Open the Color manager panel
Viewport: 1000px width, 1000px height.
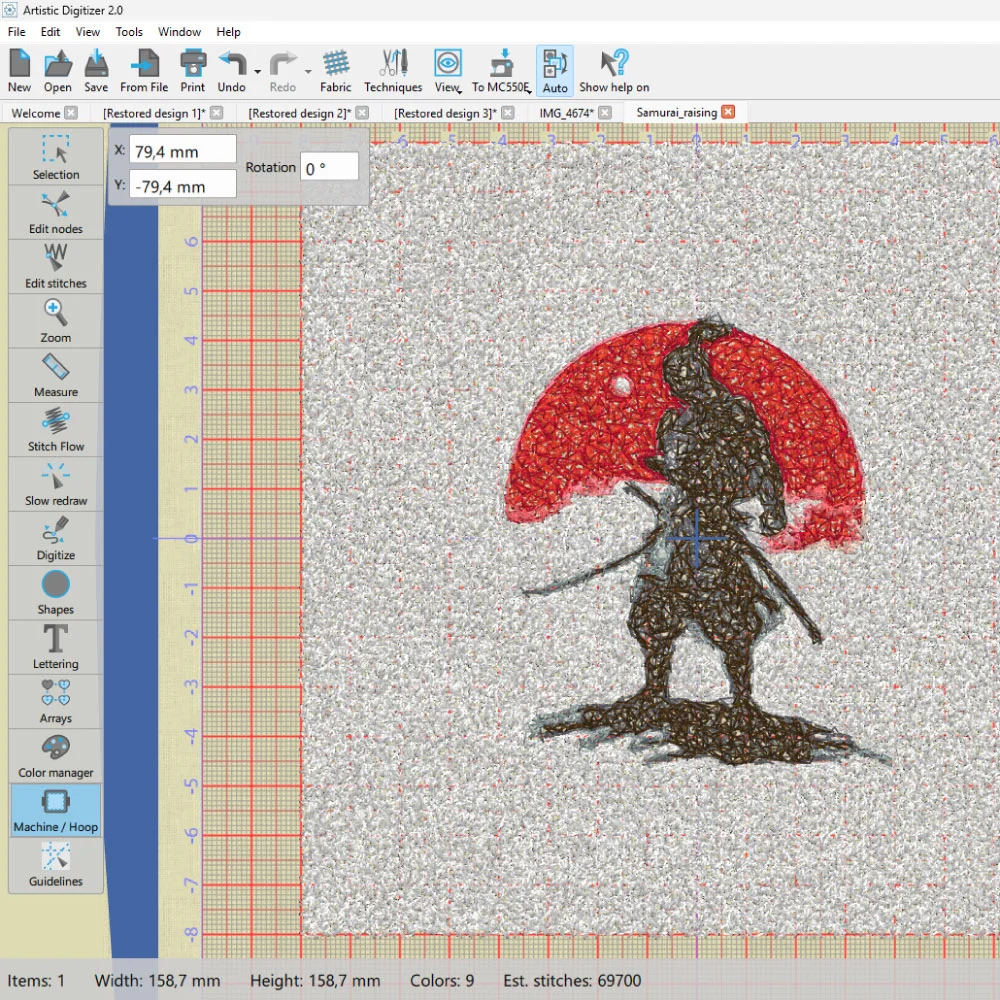(x=55, y=756)
